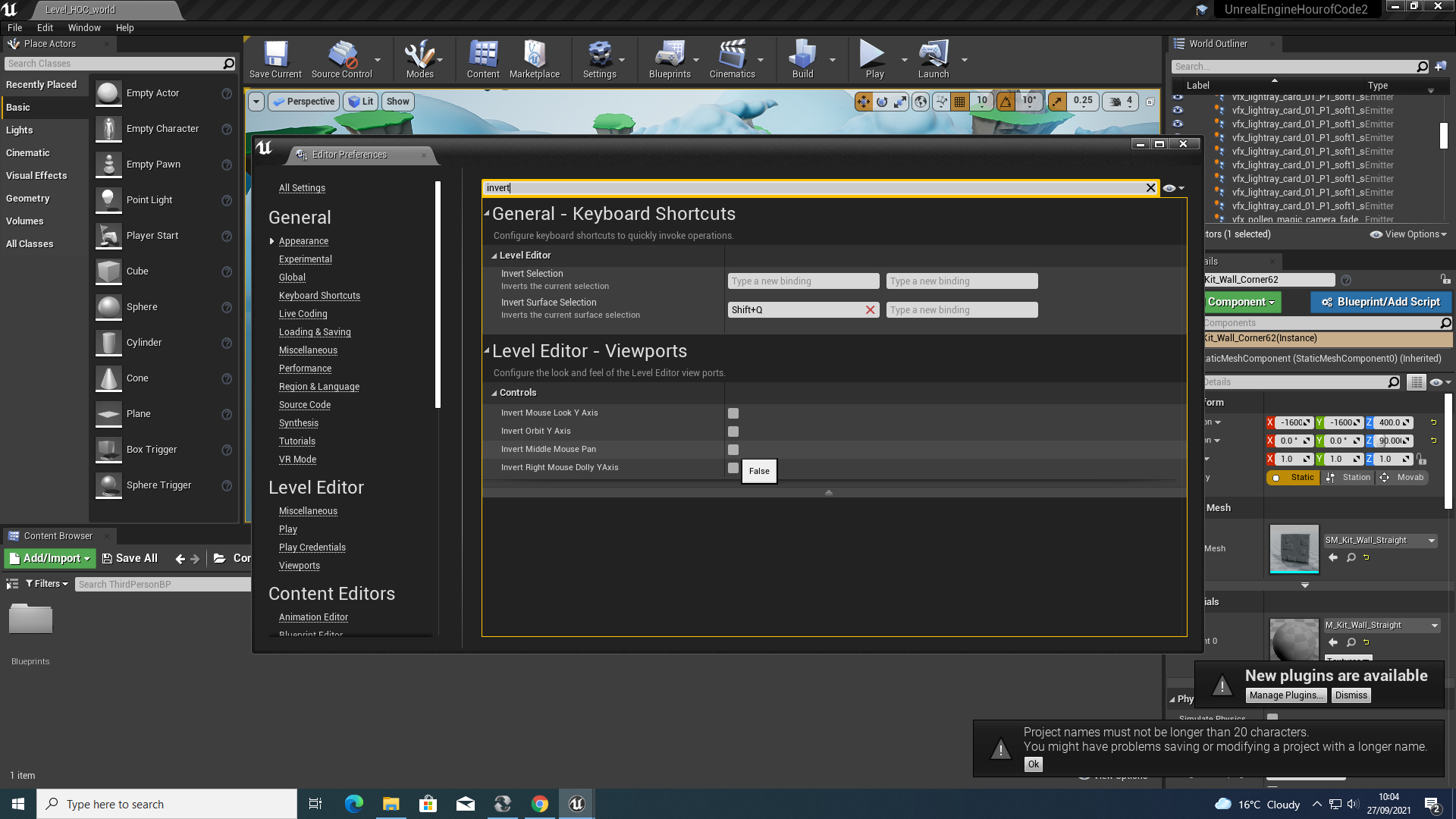Start the Play button in toolbar

pos(874,59)
